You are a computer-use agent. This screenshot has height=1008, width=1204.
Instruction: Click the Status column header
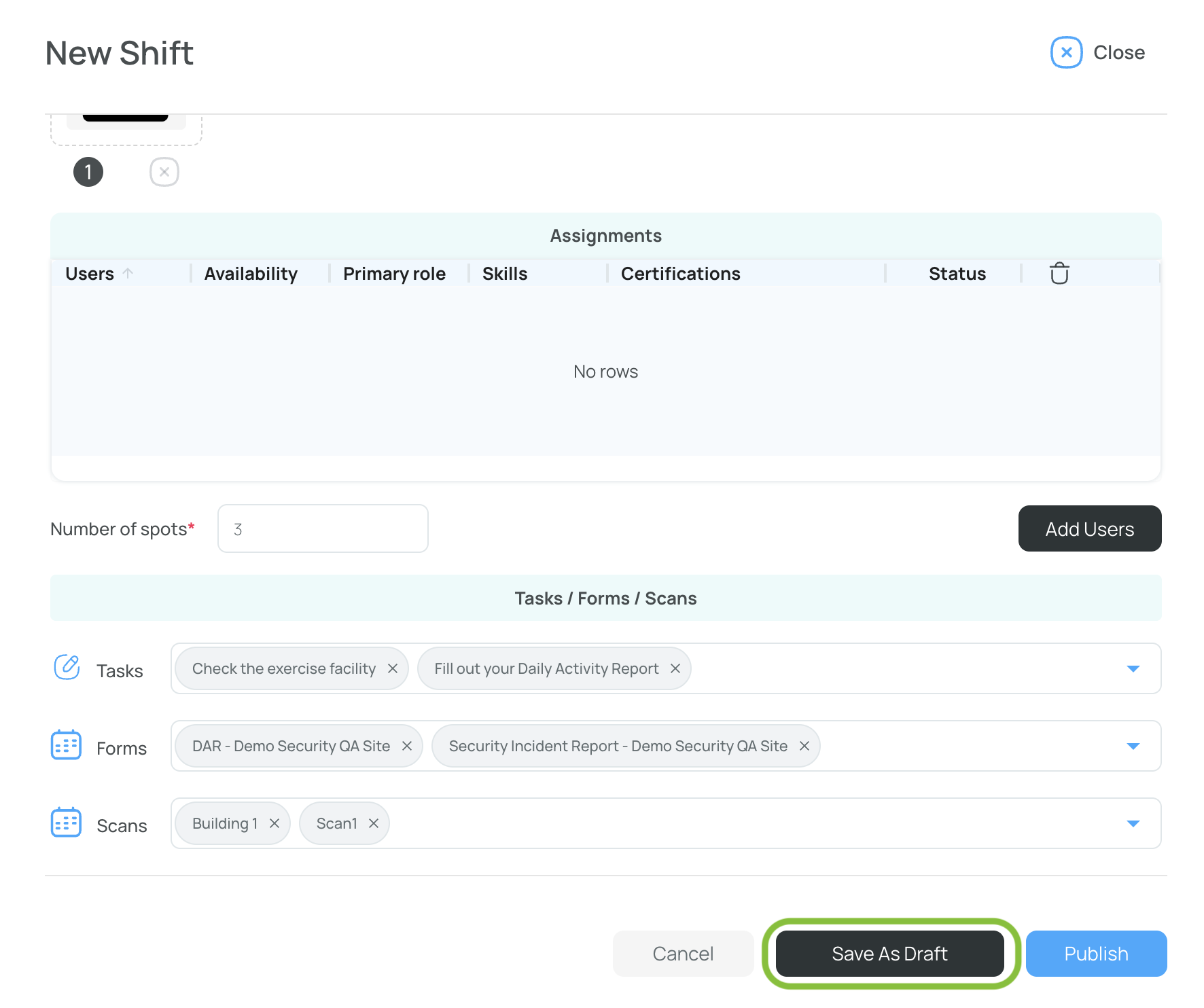click(x=957, y=274)
